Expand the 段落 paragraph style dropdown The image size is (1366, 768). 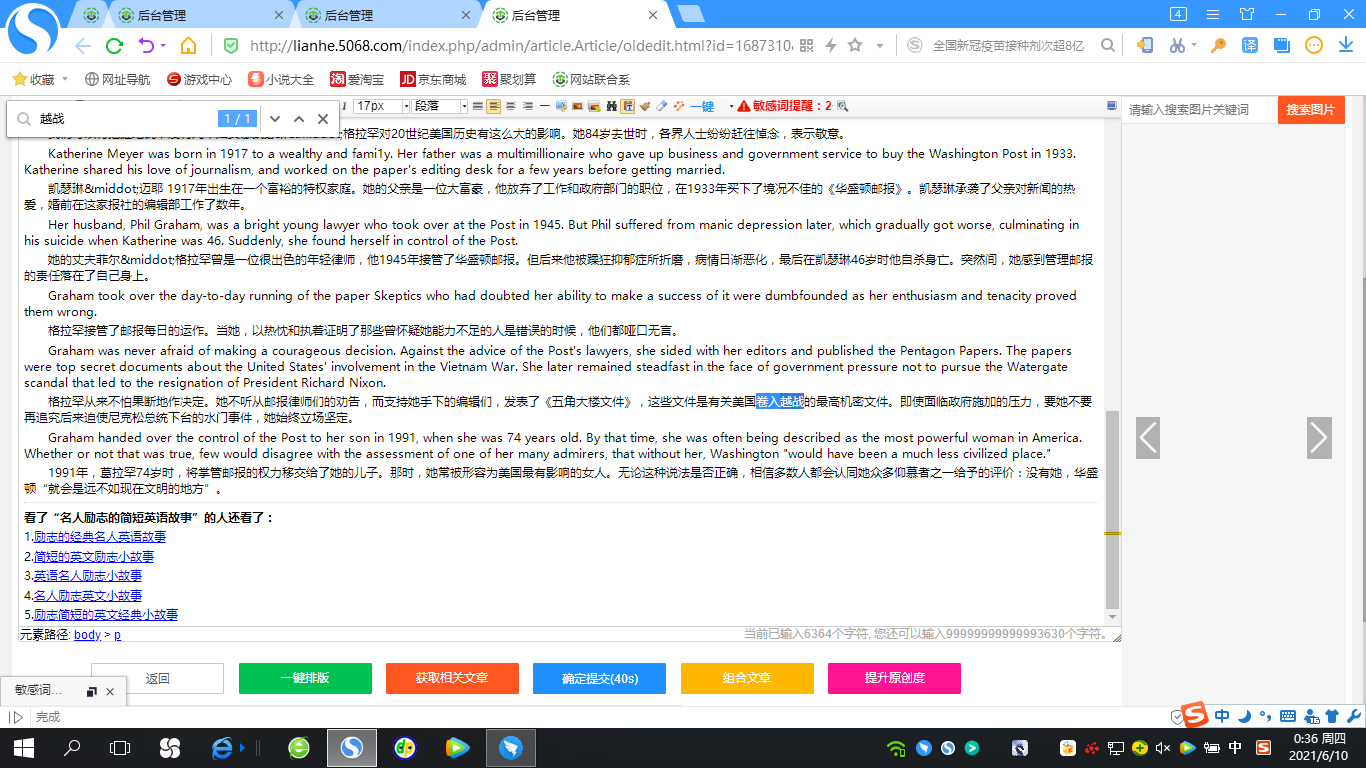(x=463, y=105)
